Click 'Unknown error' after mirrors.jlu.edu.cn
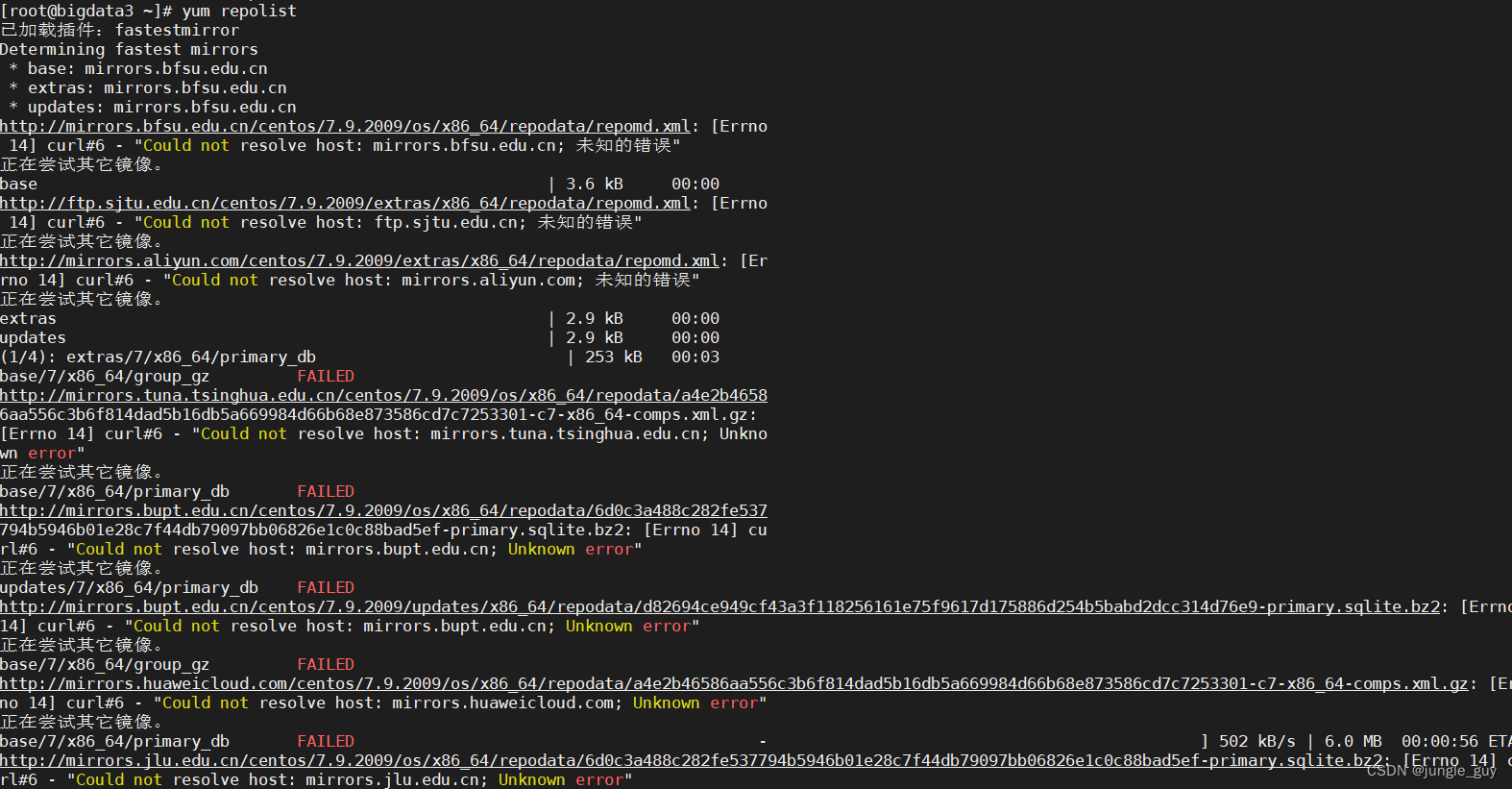 point(561,779)
